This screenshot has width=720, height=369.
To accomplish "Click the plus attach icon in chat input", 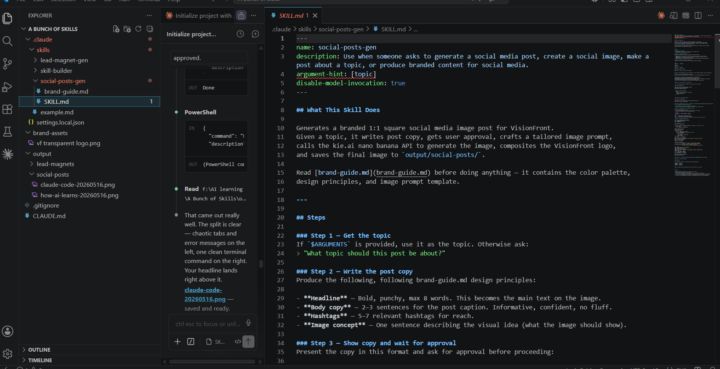I will click(x=177, y=341).
